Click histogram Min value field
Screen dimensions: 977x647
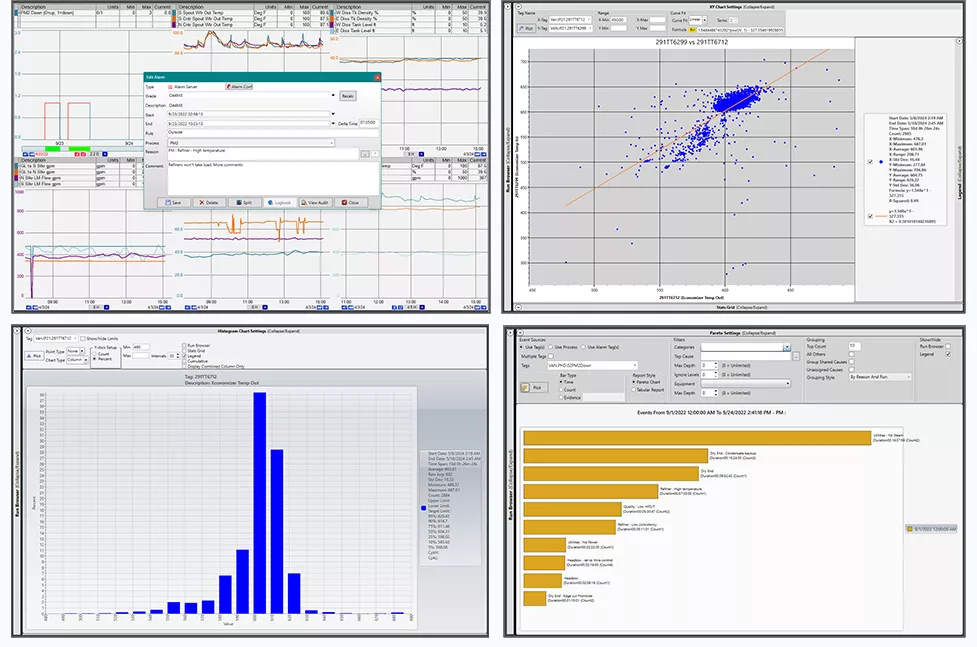coord(141,347)
